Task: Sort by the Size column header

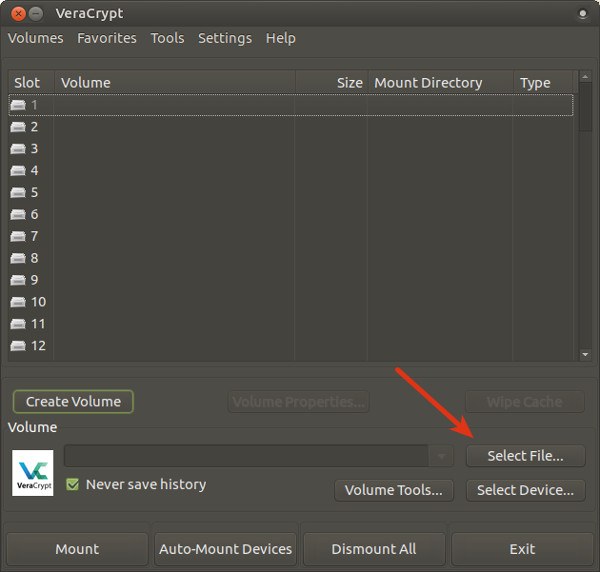Action: click(x=332, y=83)
